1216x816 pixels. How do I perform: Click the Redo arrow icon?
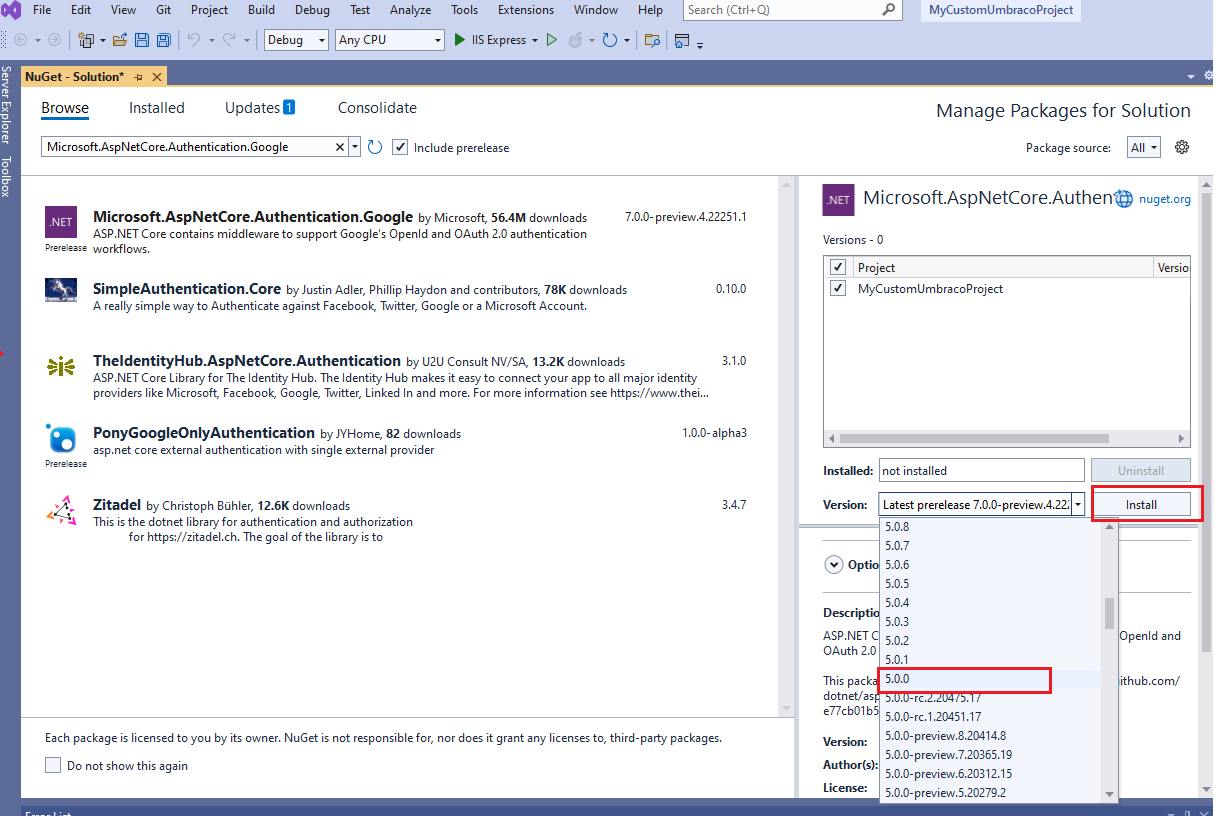tap(229, 40)
